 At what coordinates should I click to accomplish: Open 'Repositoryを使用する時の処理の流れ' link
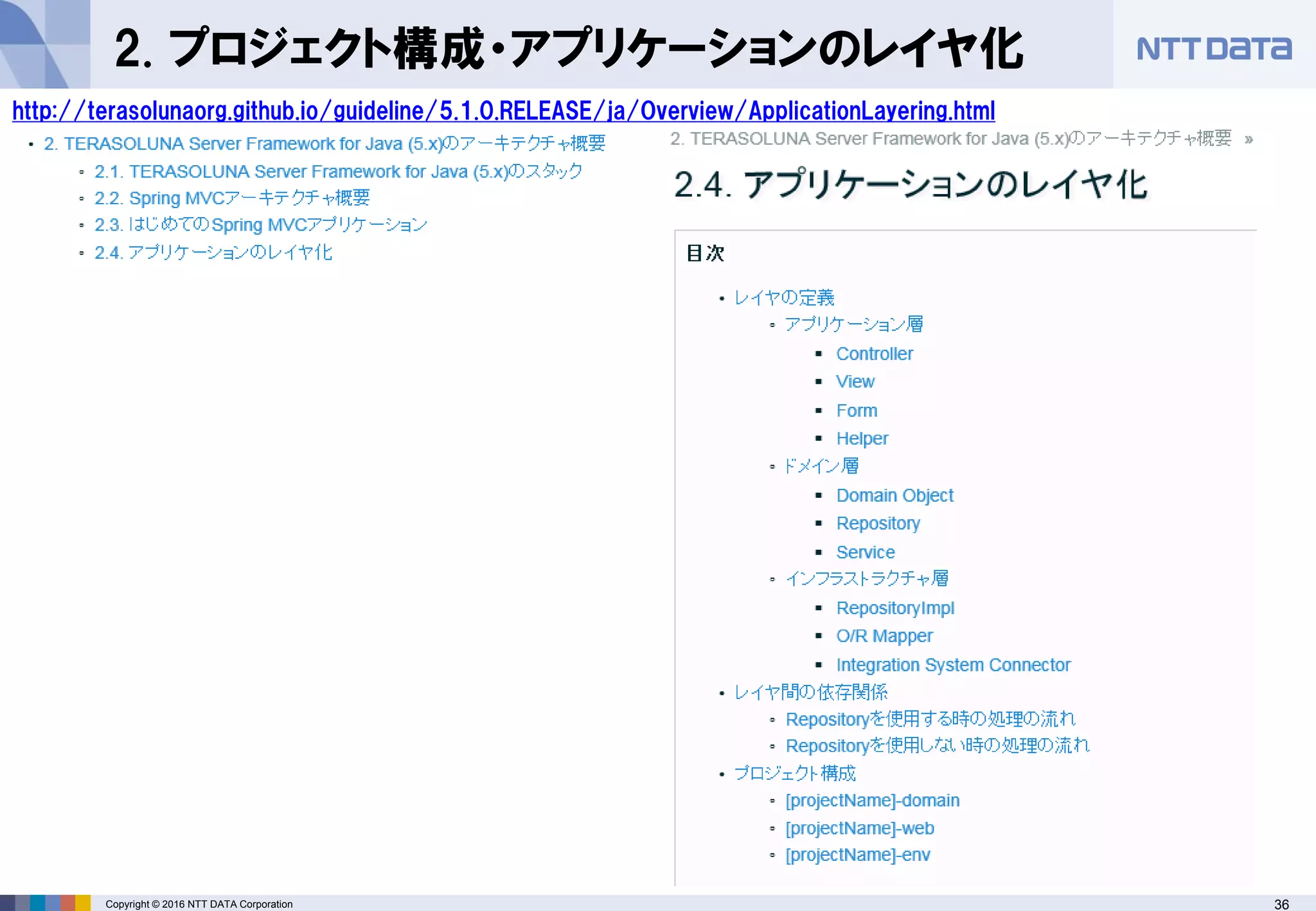tap(930, 719)
